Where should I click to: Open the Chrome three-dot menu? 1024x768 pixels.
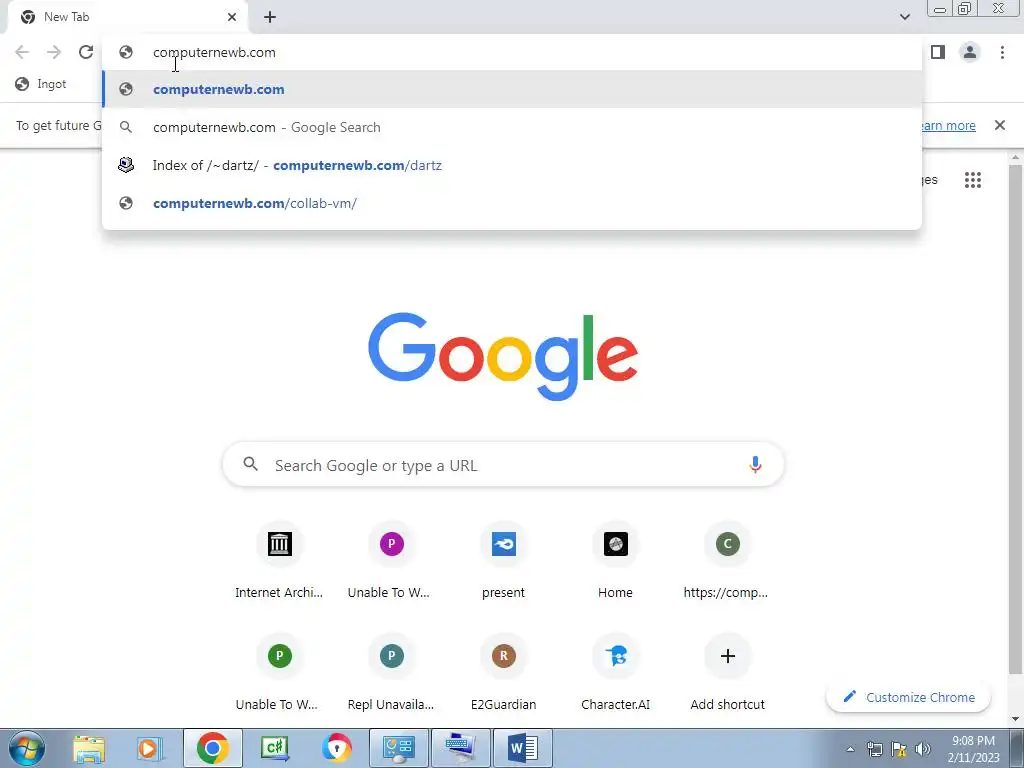coord(1002,52)
